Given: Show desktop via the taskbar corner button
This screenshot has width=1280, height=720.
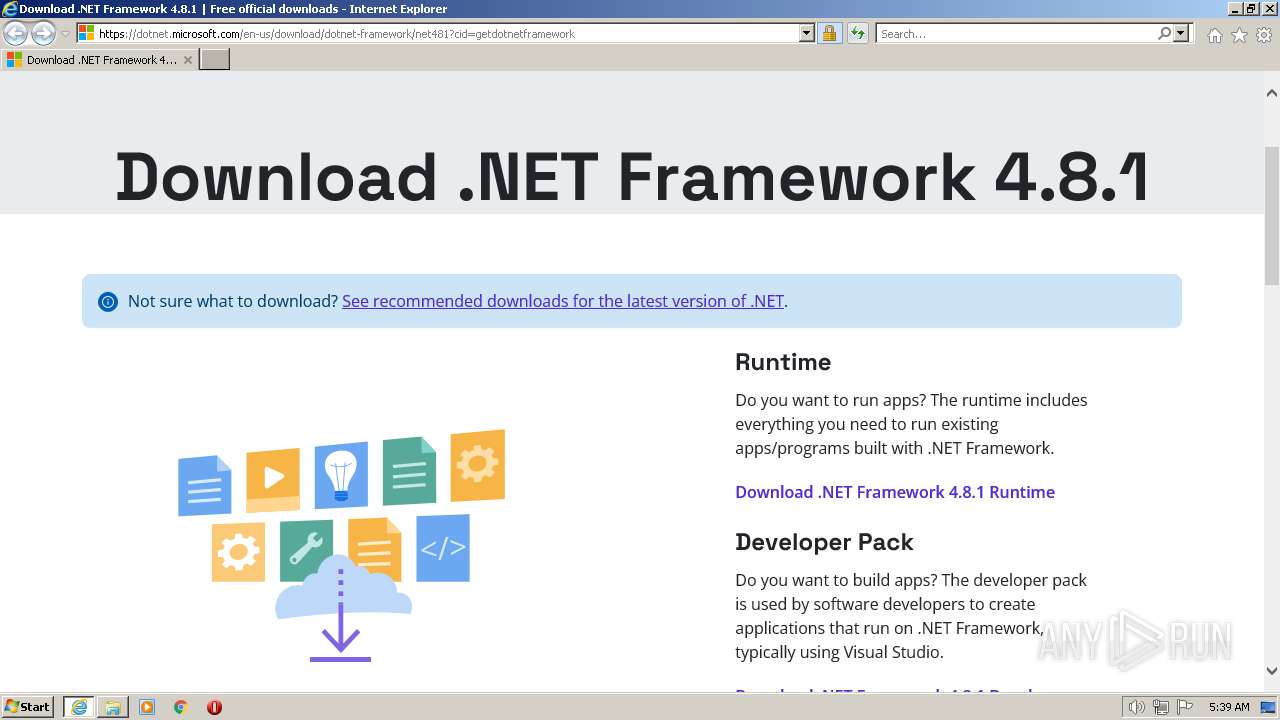Looking at the screenshot, I should [1269, 707].
